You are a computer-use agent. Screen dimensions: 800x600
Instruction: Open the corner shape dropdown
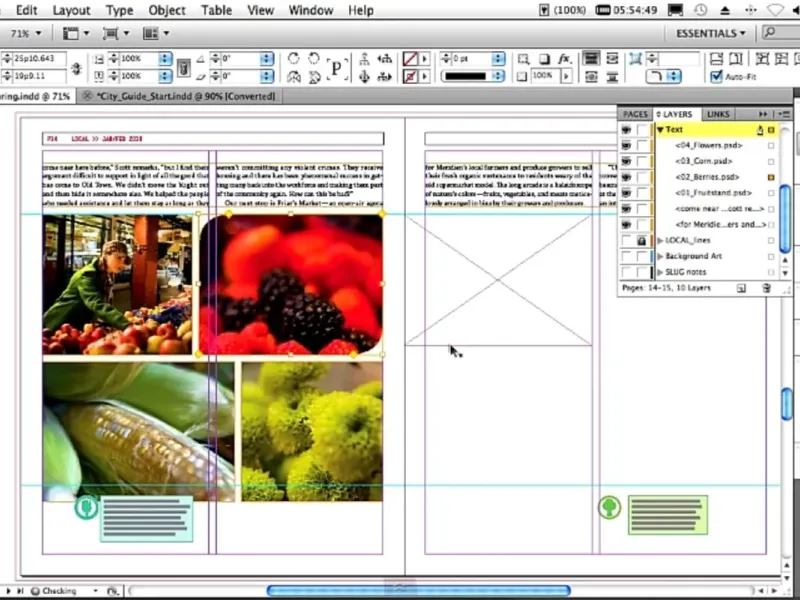coord(663,77)
